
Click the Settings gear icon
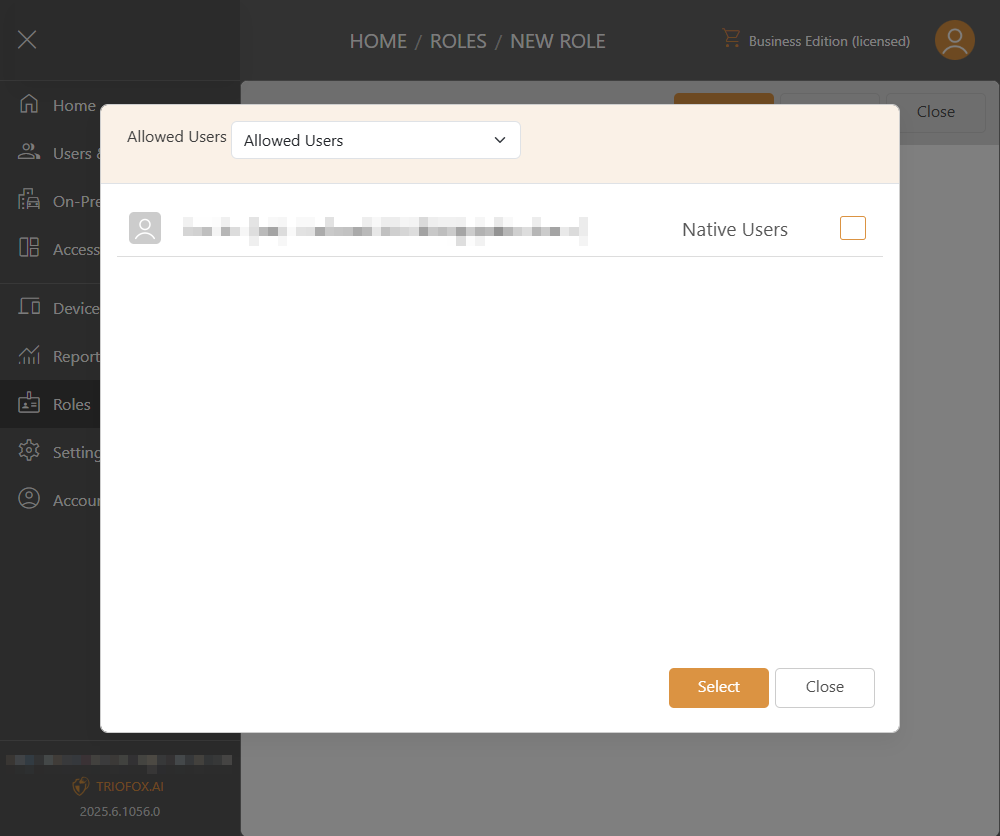(29, 450)
